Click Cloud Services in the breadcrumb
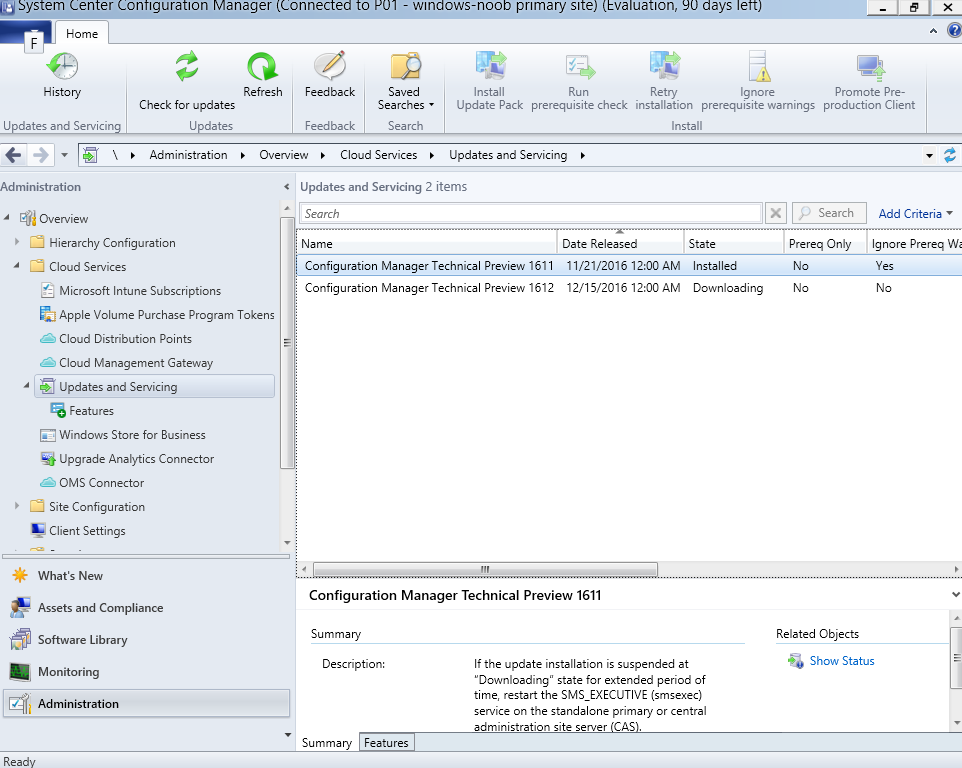962x768 pixels. [x=379, y=155]
